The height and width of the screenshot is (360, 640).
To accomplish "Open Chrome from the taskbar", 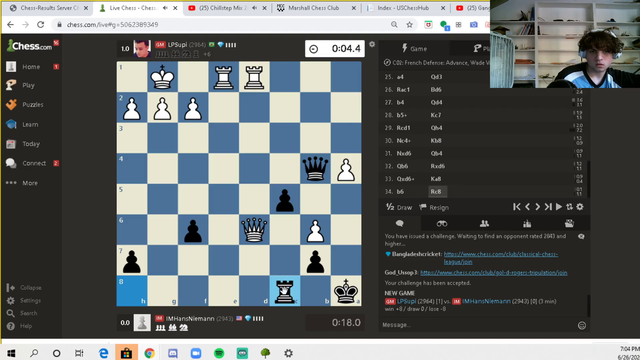I will 149,353.
